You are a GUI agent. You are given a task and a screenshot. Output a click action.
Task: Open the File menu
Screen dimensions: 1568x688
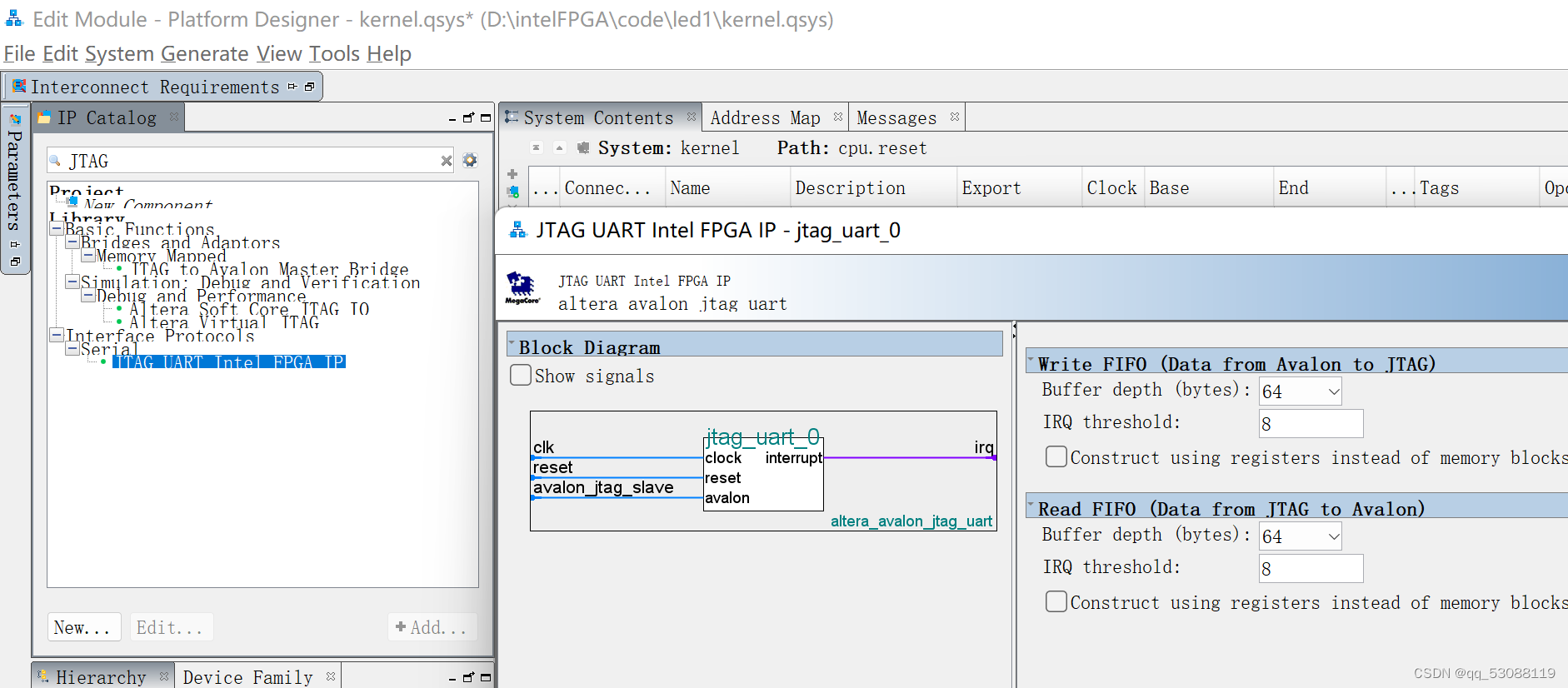19,54
